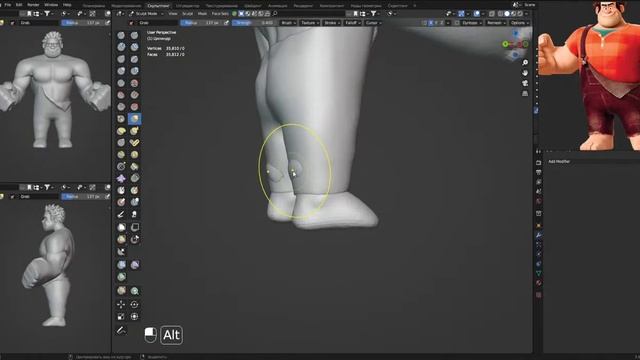The height and width of the screenshot is (360, 640).
Task: Open the Remesh dropdown
Action: click(x=496, y=23)
